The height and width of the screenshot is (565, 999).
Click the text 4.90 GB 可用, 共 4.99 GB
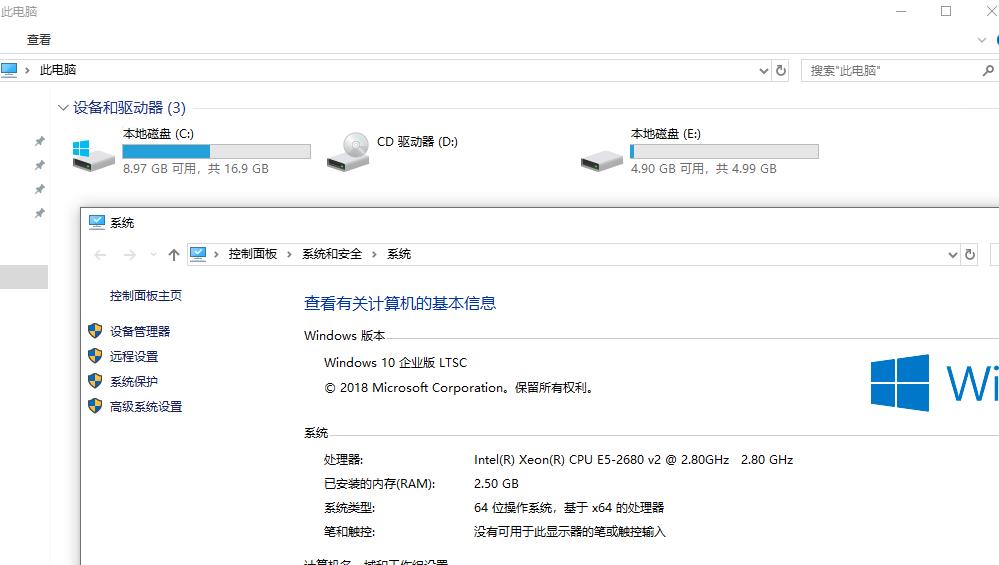703,169
